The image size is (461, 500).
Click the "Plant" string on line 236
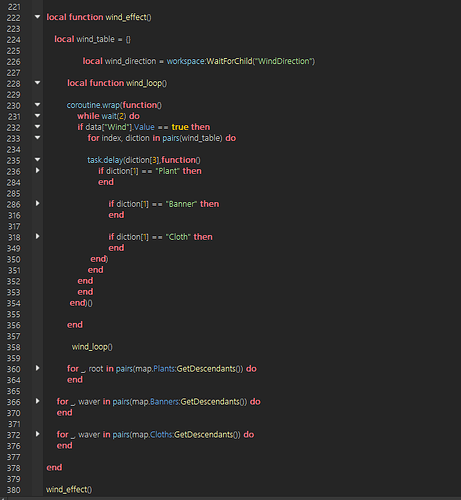click(x=168, y=171)
